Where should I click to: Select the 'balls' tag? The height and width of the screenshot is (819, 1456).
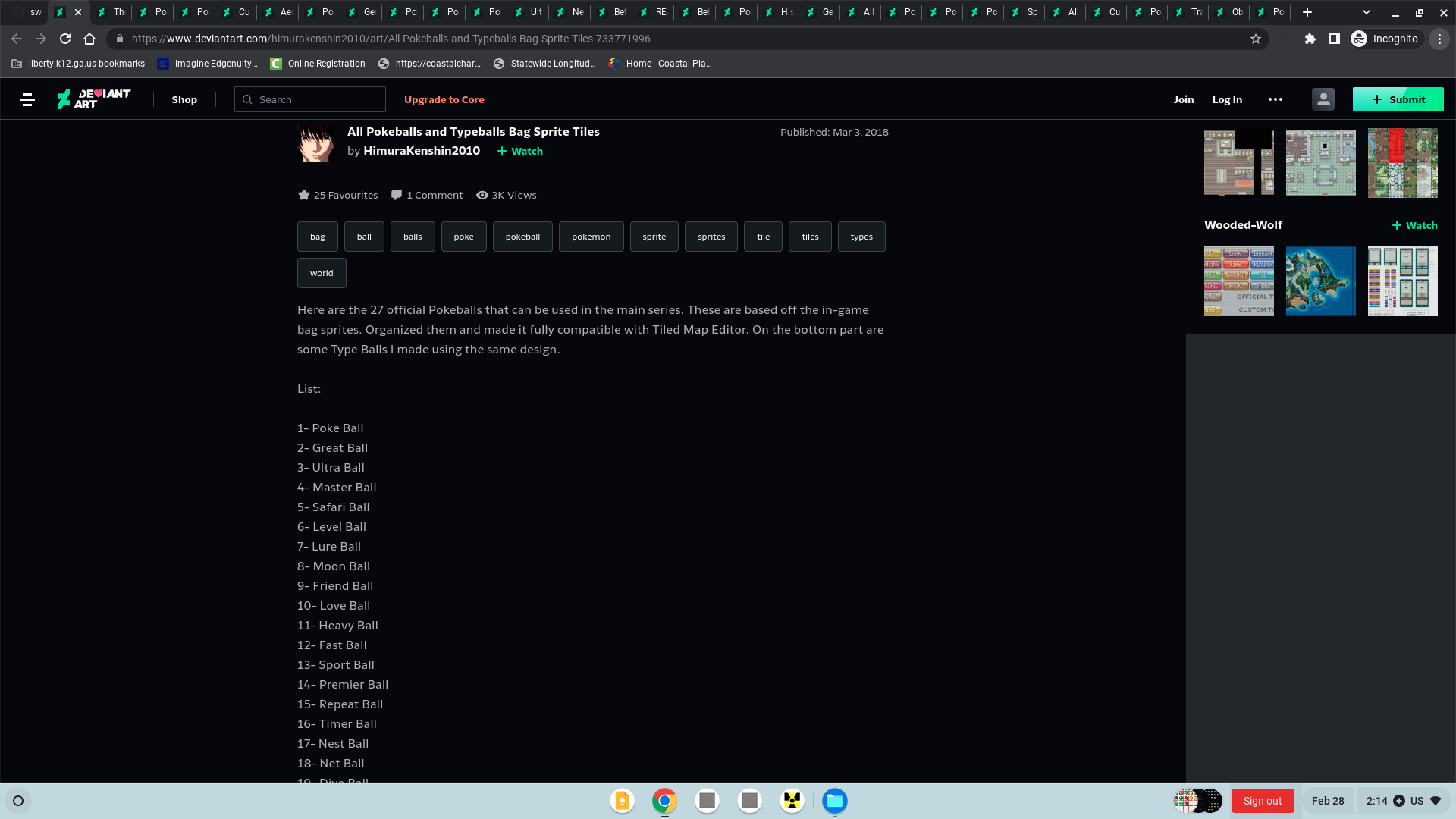pos(413,237)
